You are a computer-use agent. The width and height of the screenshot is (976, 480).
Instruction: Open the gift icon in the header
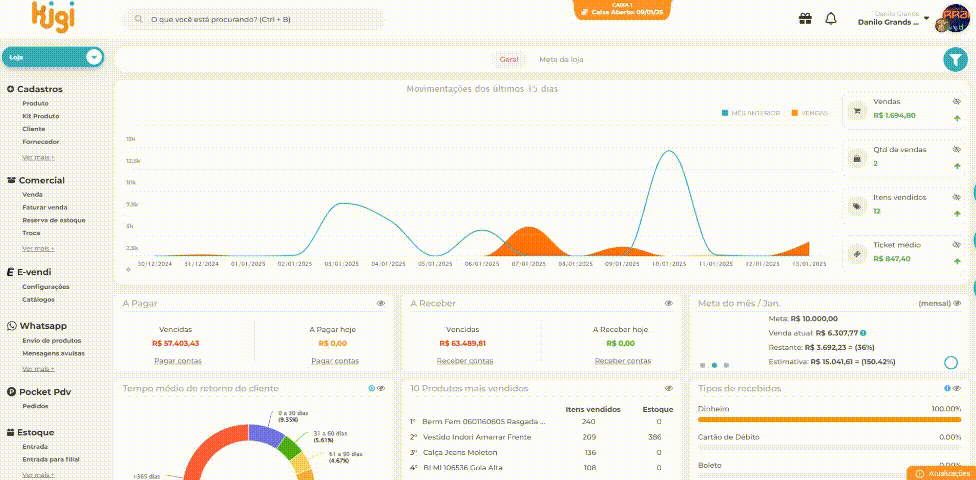coord(805,19)
